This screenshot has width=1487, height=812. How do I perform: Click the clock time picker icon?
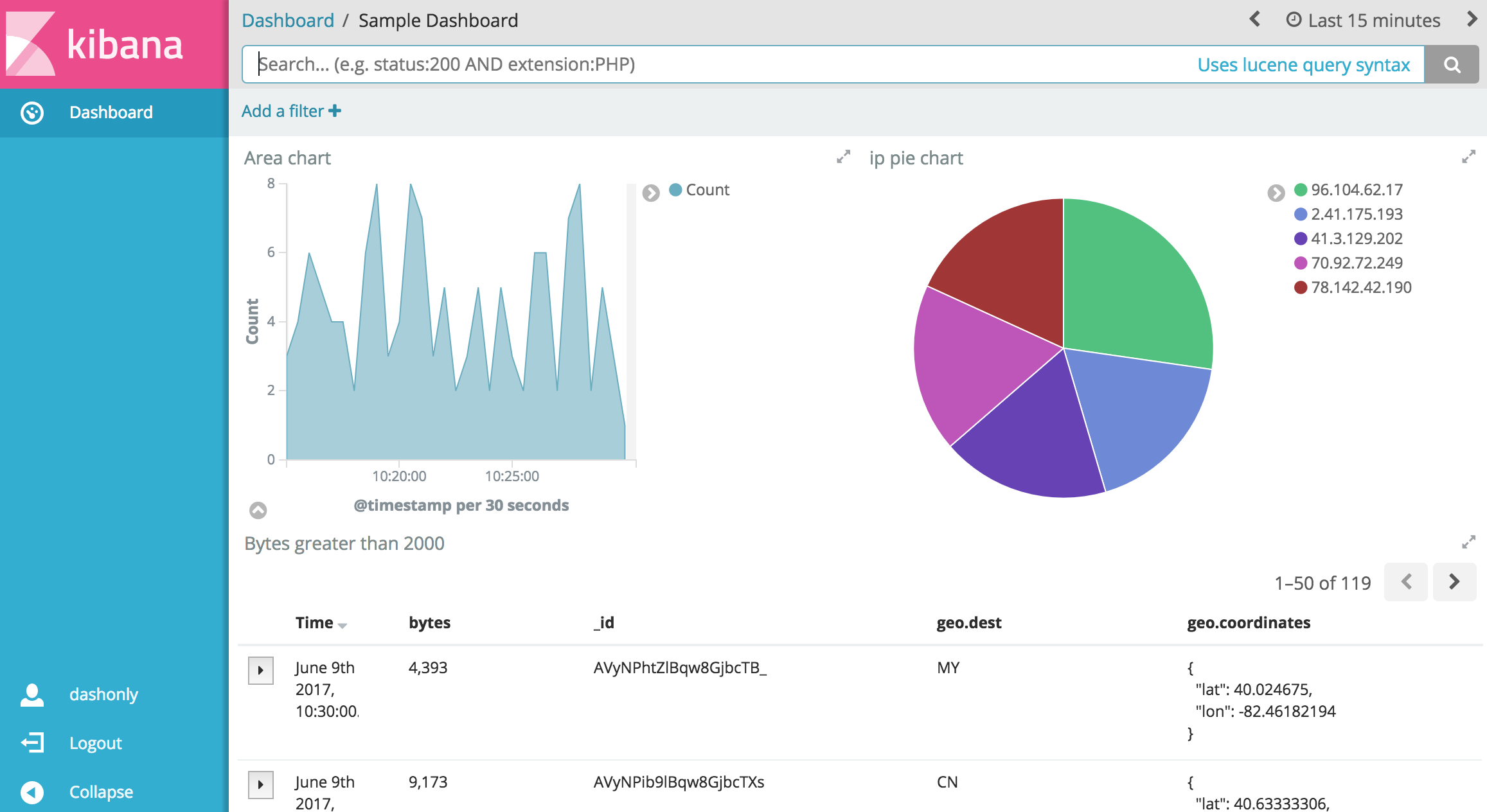tap(1294, 20)
